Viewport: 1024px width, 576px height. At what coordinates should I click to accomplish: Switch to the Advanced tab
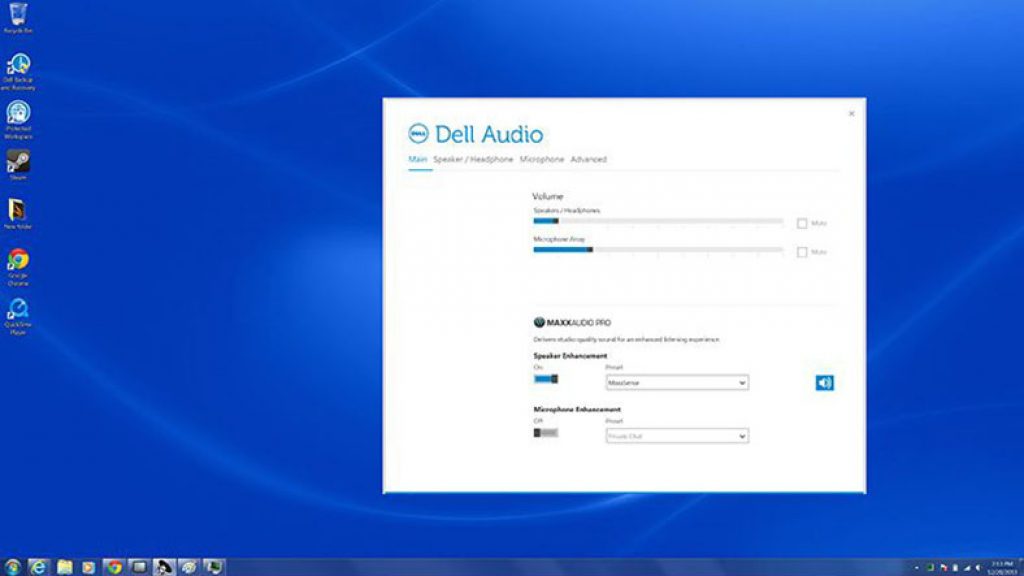(588, 159)
